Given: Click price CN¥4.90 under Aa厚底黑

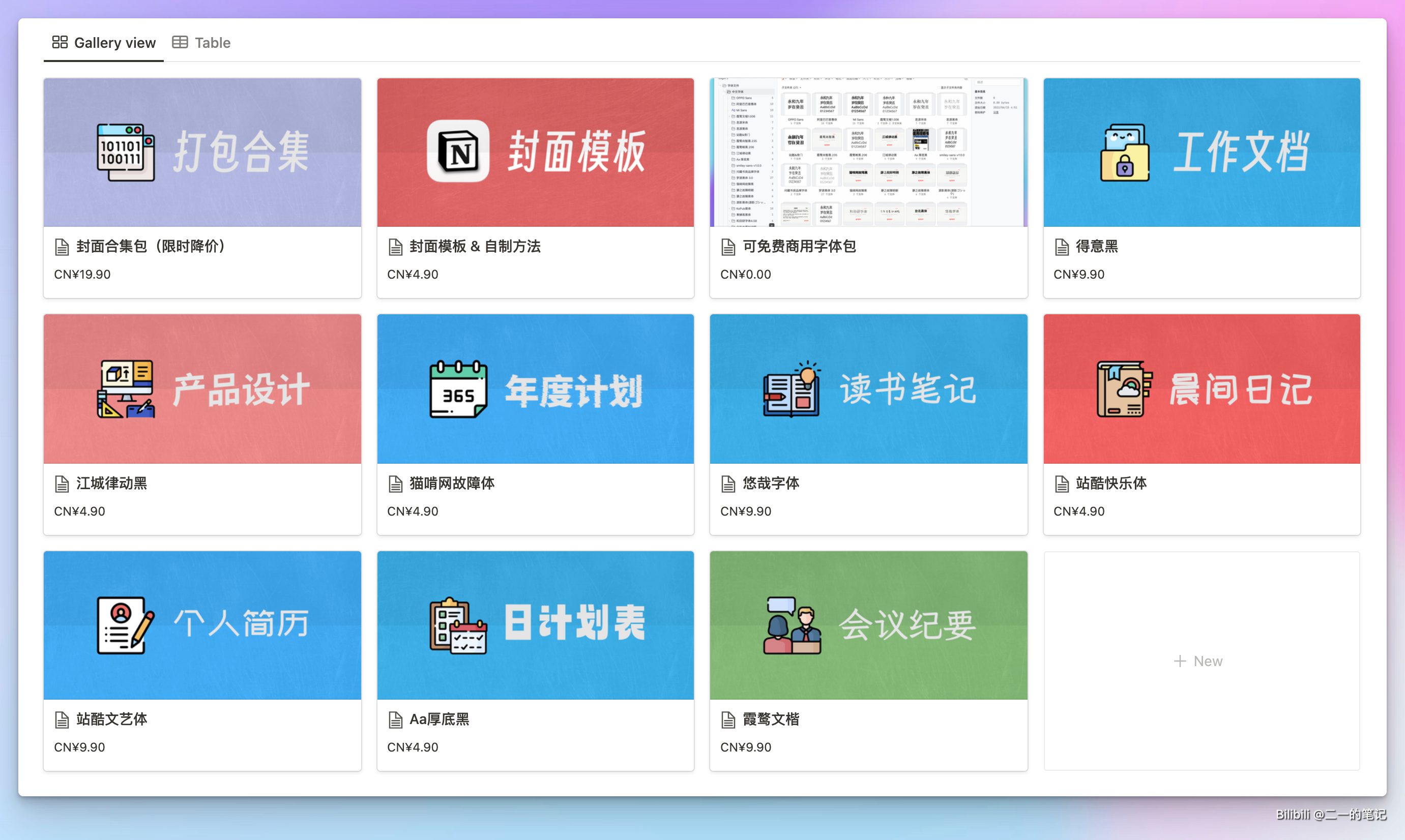Looking at the screenshot, I should (412, 746).
